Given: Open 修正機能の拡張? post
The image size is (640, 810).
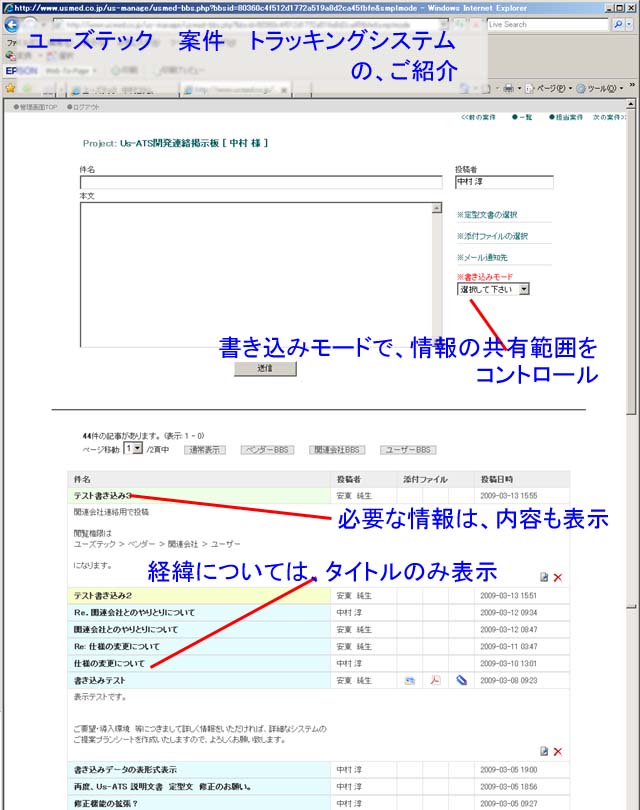Looking at the screenshot, I should point(105,804).
